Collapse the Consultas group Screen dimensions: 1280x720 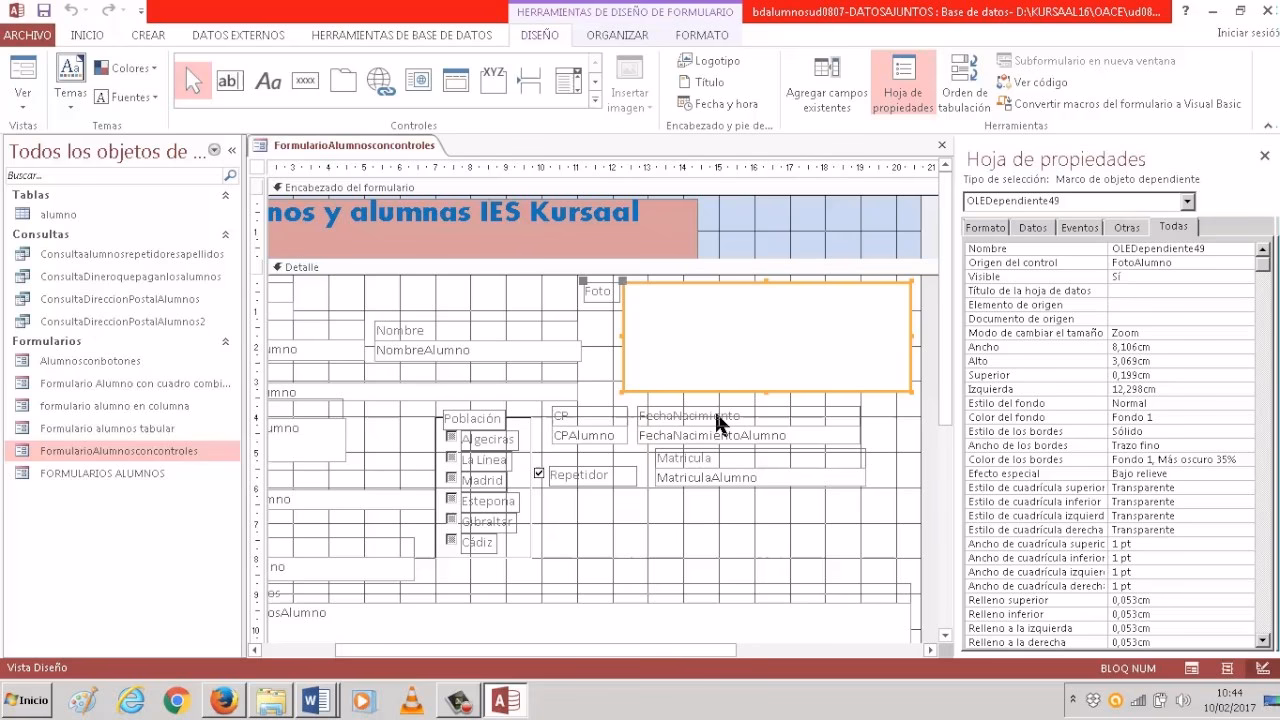[x=225, y=234]
